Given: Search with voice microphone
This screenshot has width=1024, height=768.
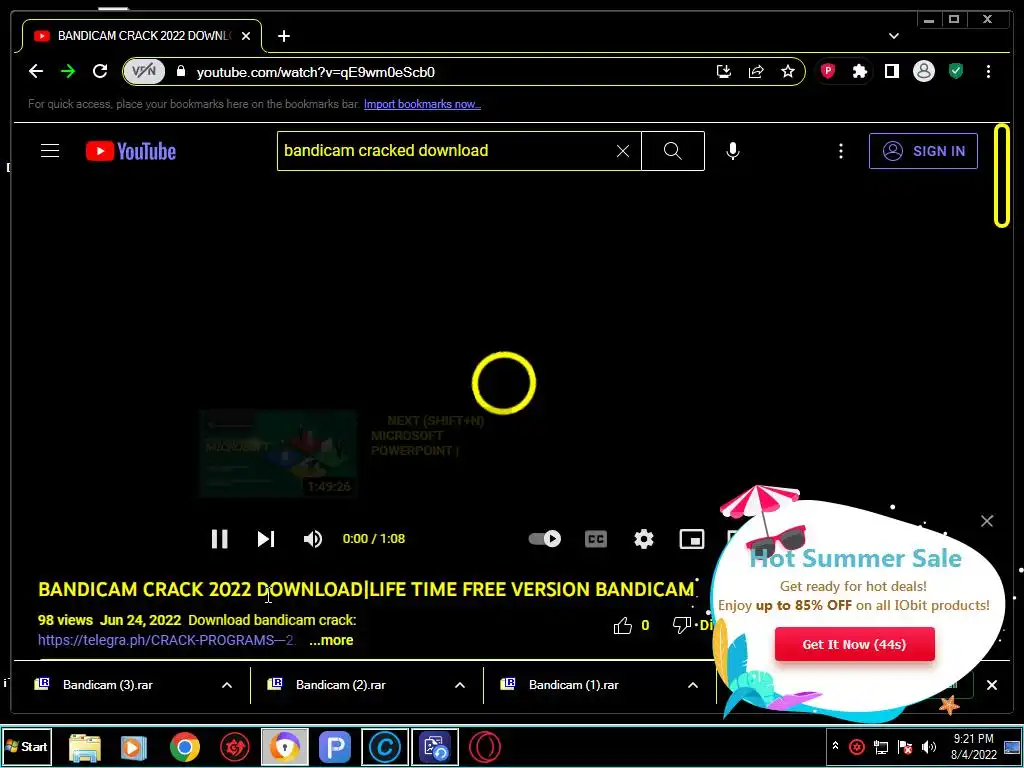Looking at the screenshot, I should tap(733, 151).
